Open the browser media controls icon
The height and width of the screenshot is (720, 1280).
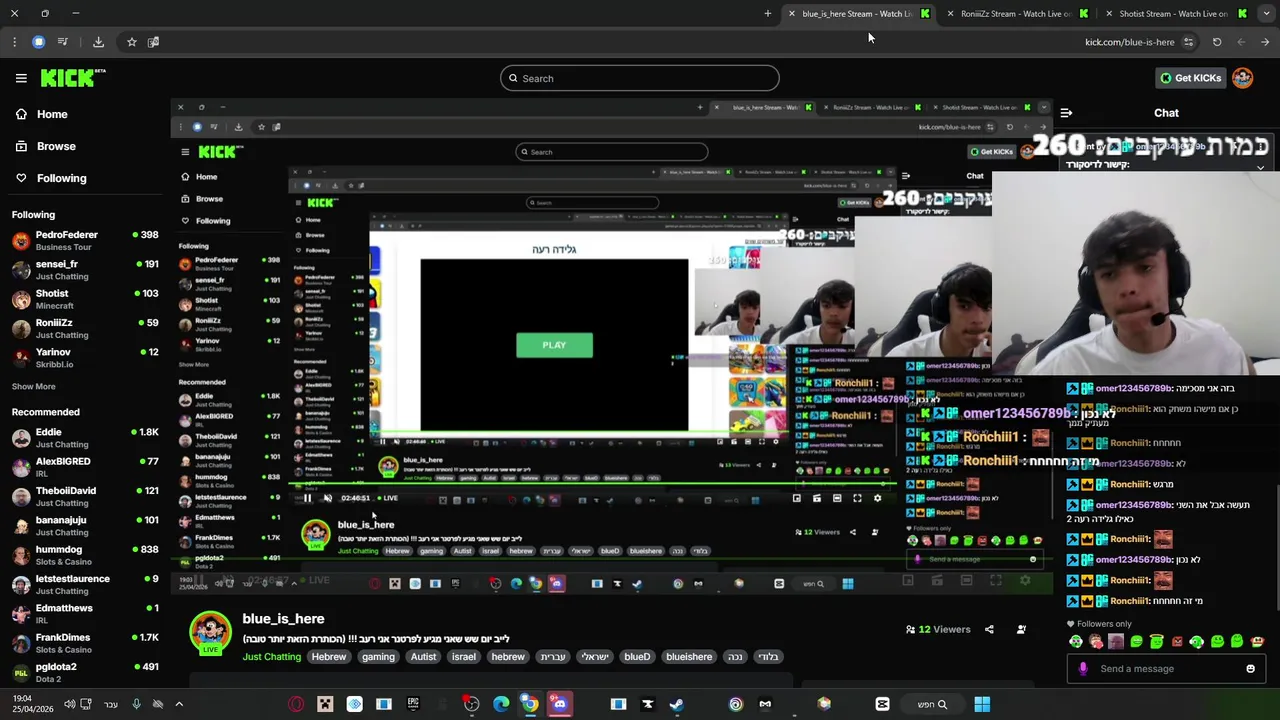(x=63, y=42)
